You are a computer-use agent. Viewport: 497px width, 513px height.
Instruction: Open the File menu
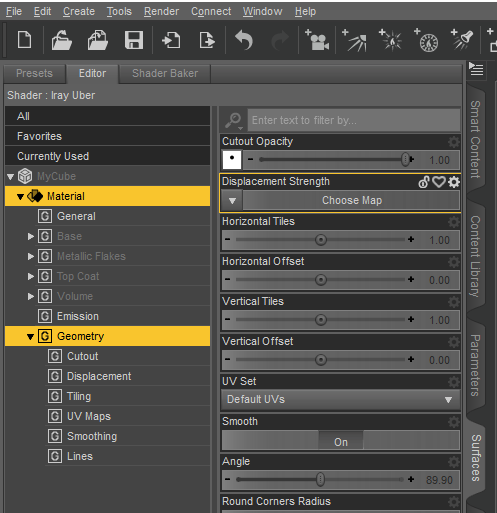[14, 11]
